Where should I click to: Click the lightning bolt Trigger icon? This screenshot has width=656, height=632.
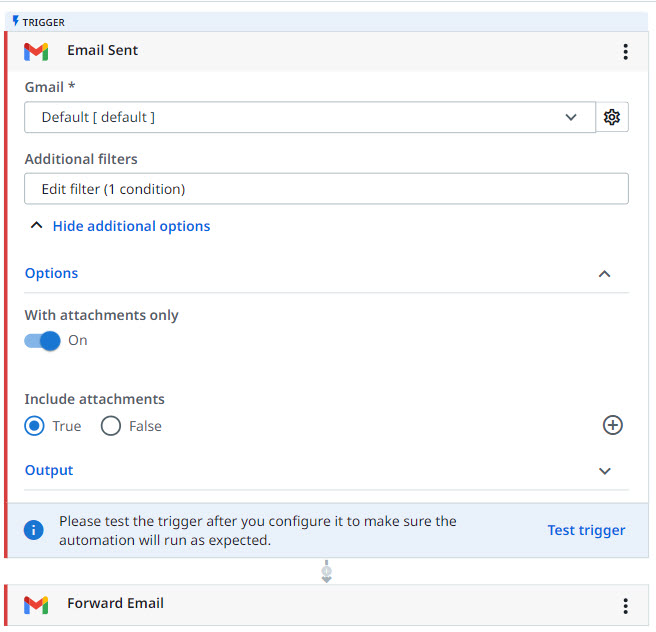tap(16, 21)
